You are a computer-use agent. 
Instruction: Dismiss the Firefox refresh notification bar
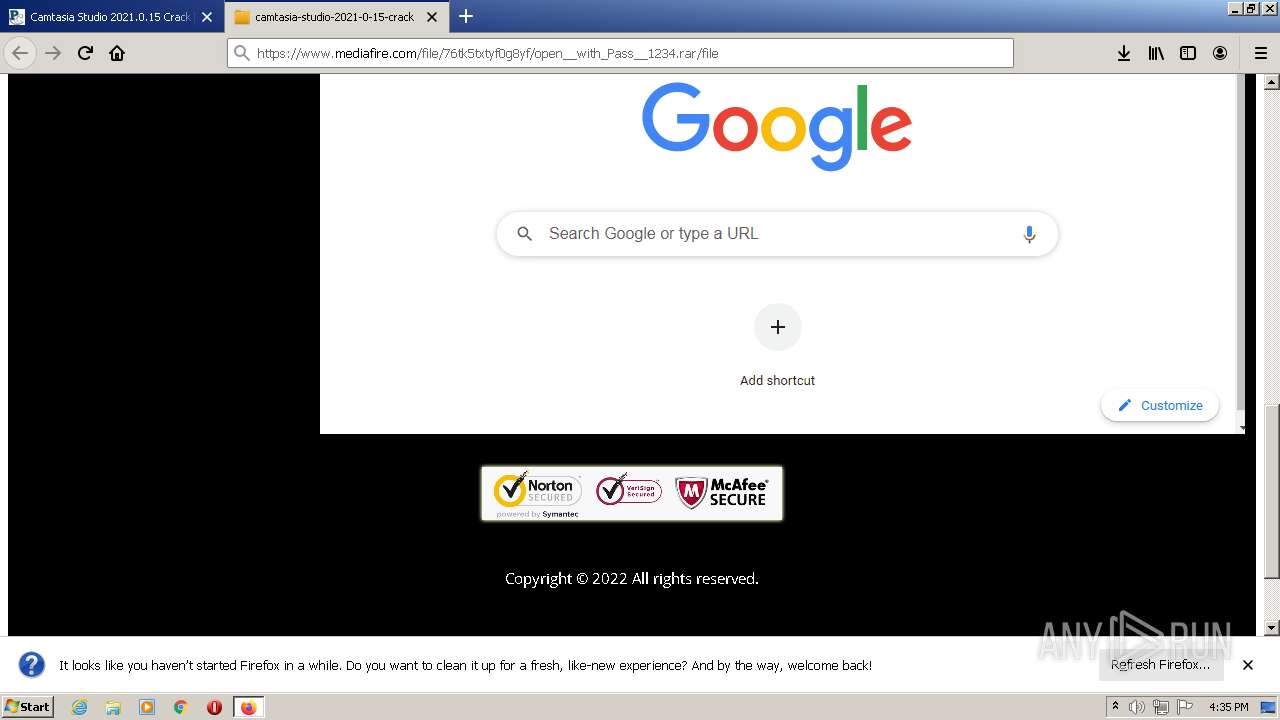(1248, 665)
